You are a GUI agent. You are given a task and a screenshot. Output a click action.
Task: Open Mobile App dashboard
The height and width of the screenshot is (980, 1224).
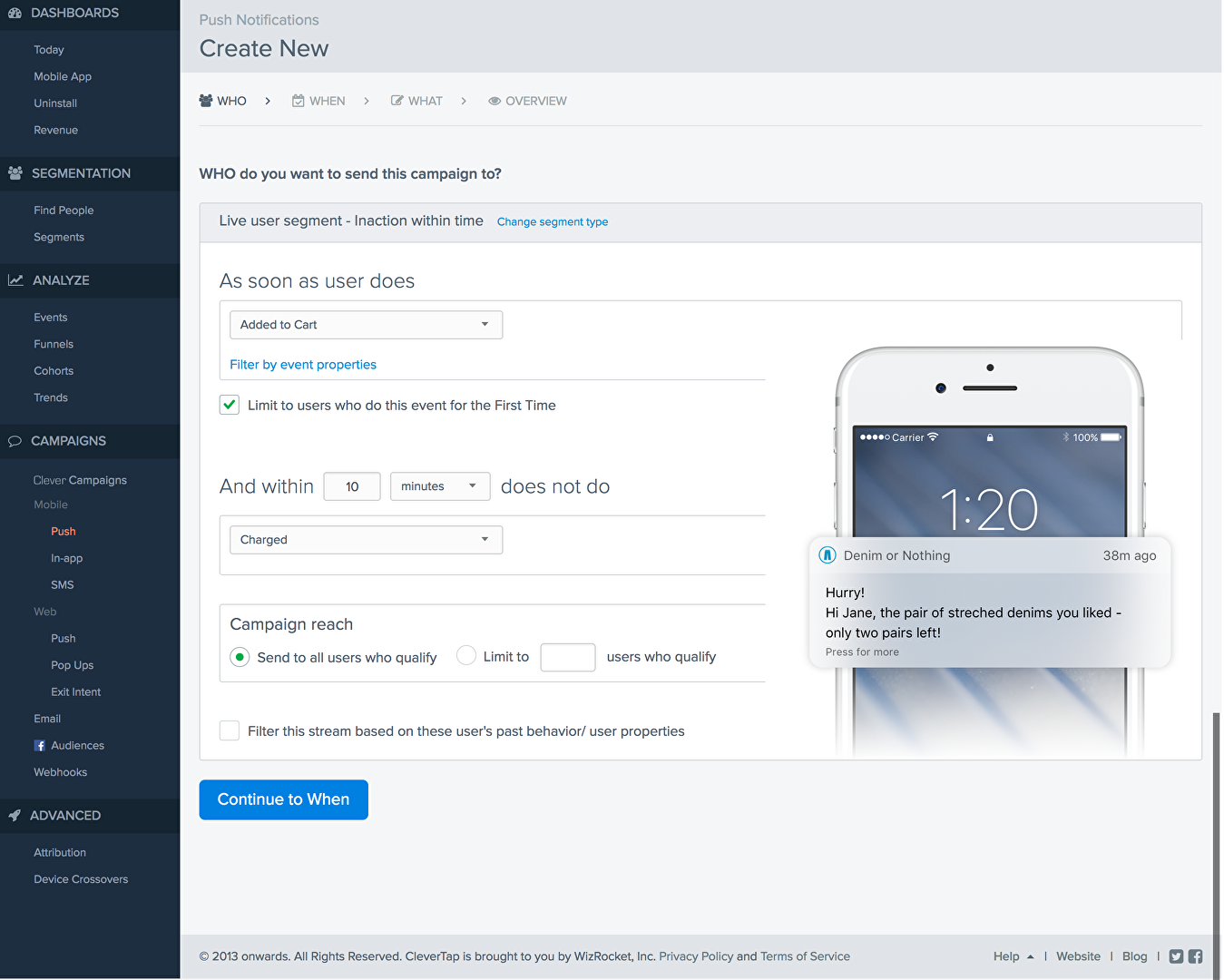63,76
